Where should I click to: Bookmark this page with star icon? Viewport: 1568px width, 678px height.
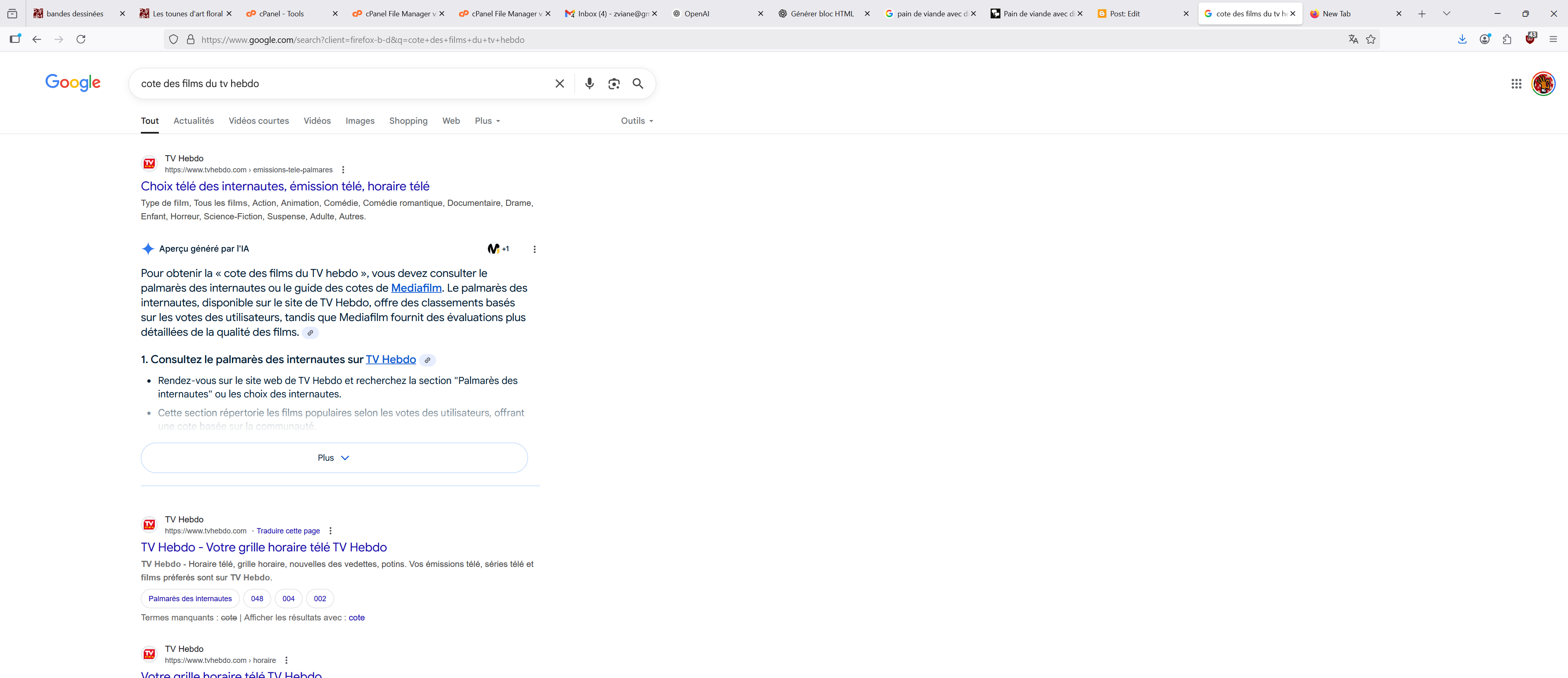click(1371, 40)
